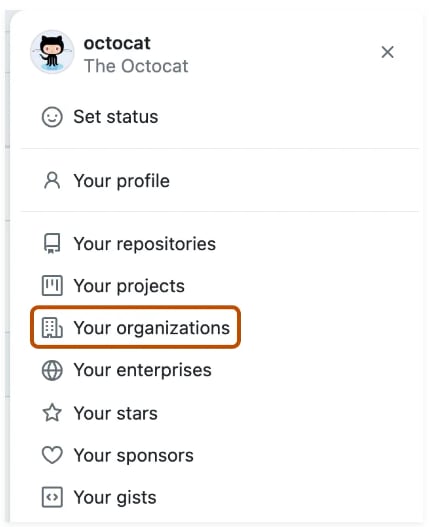Close the user menu with the X
Screen dimensions: 434x527
(x=388, y=52)
